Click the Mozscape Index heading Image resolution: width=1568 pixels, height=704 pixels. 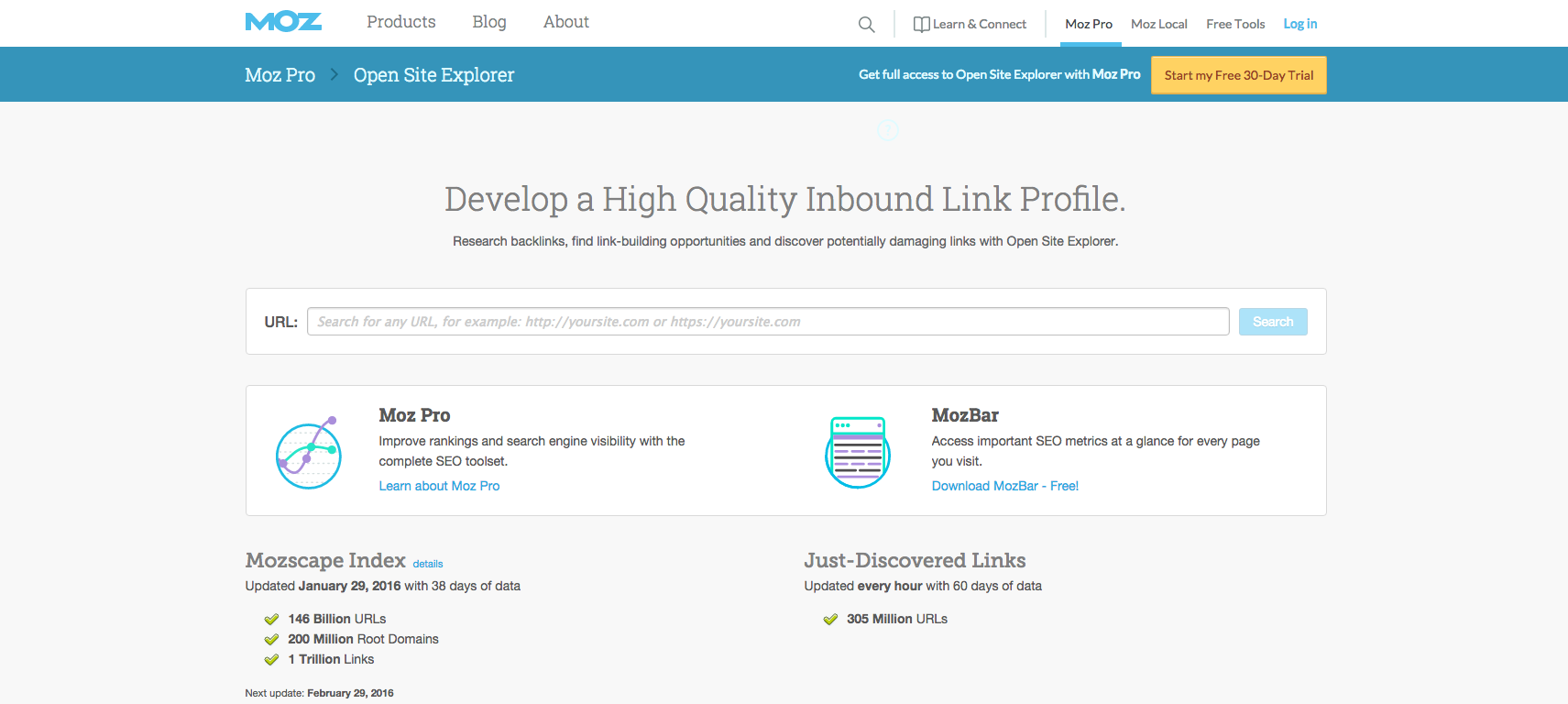pyautogui.click(x=325, y=560)
